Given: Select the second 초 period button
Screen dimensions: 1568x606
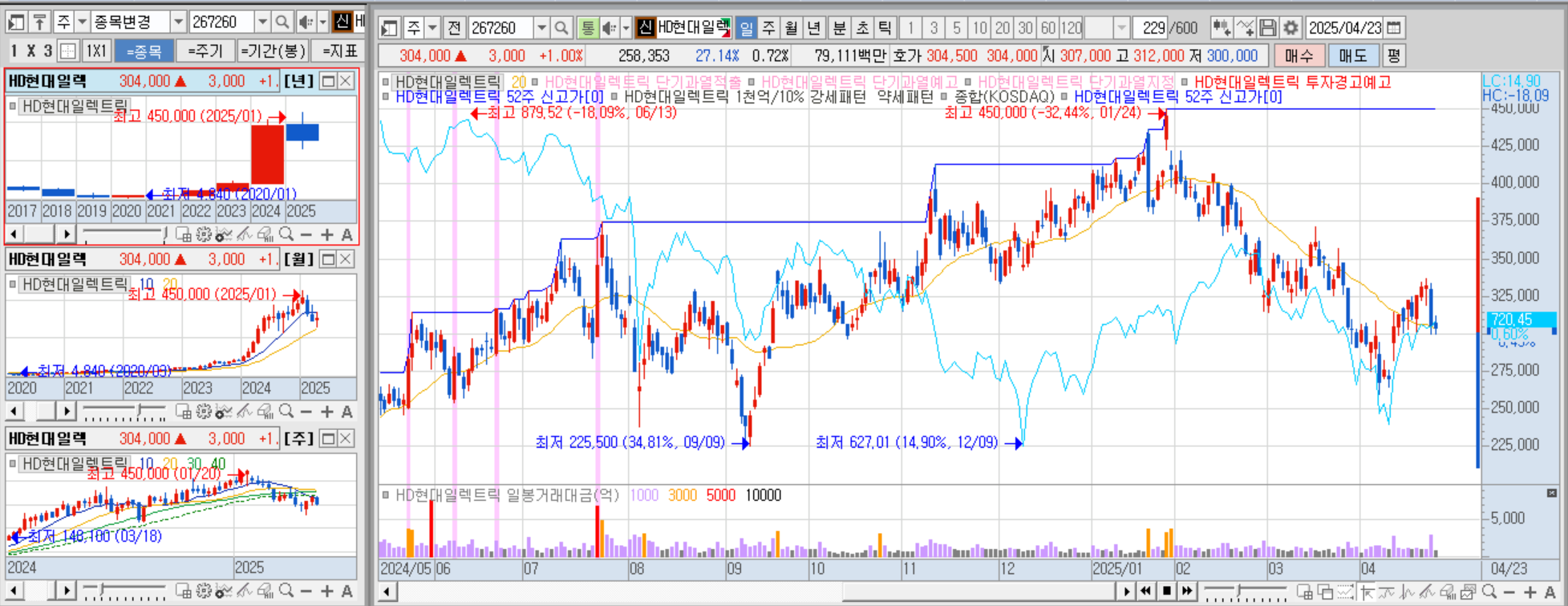Looking at the screenshot, I should click(x=862, y=28).
